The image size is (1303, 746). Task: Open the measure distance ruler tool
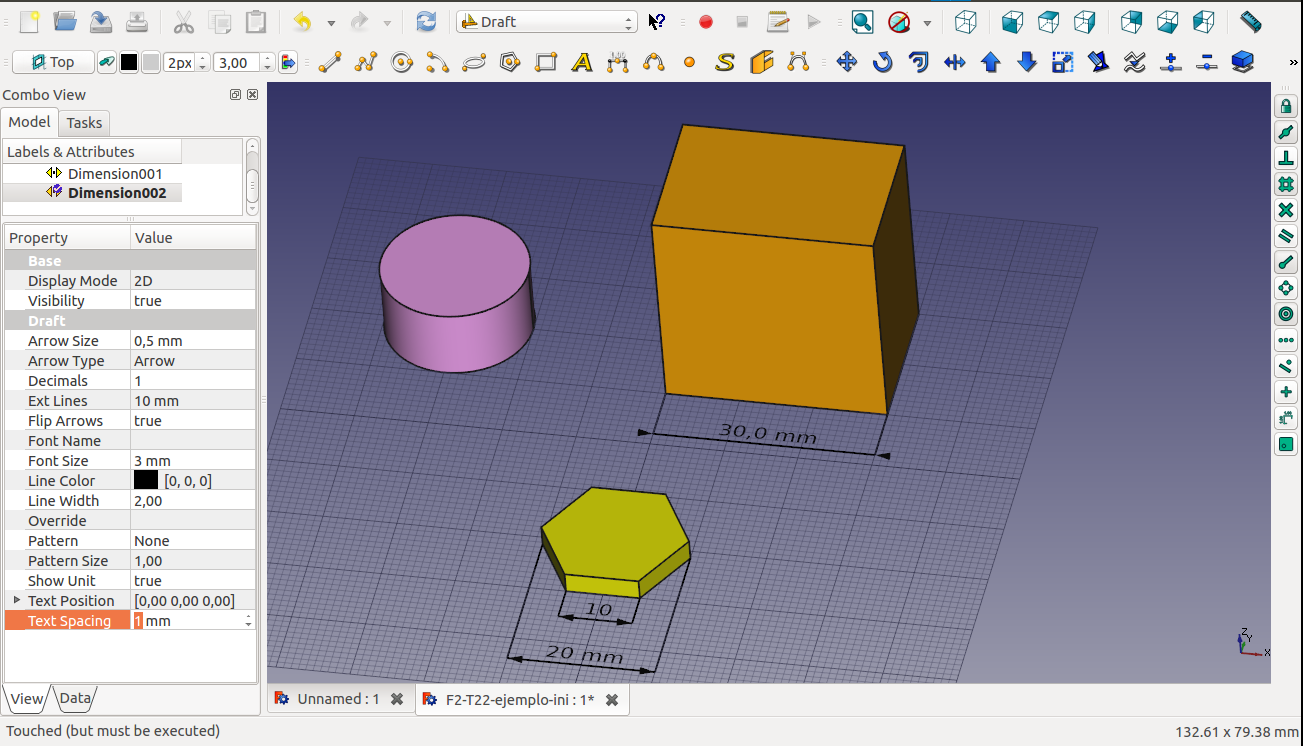1250,22
